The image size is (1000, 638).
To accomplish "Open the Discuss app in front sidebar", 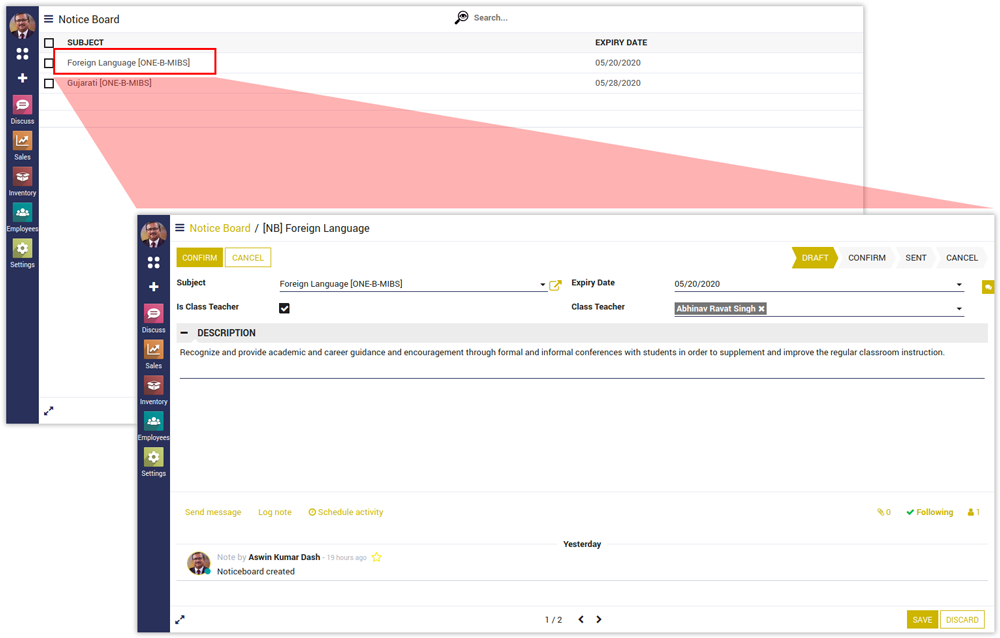I will pos(153,314).
